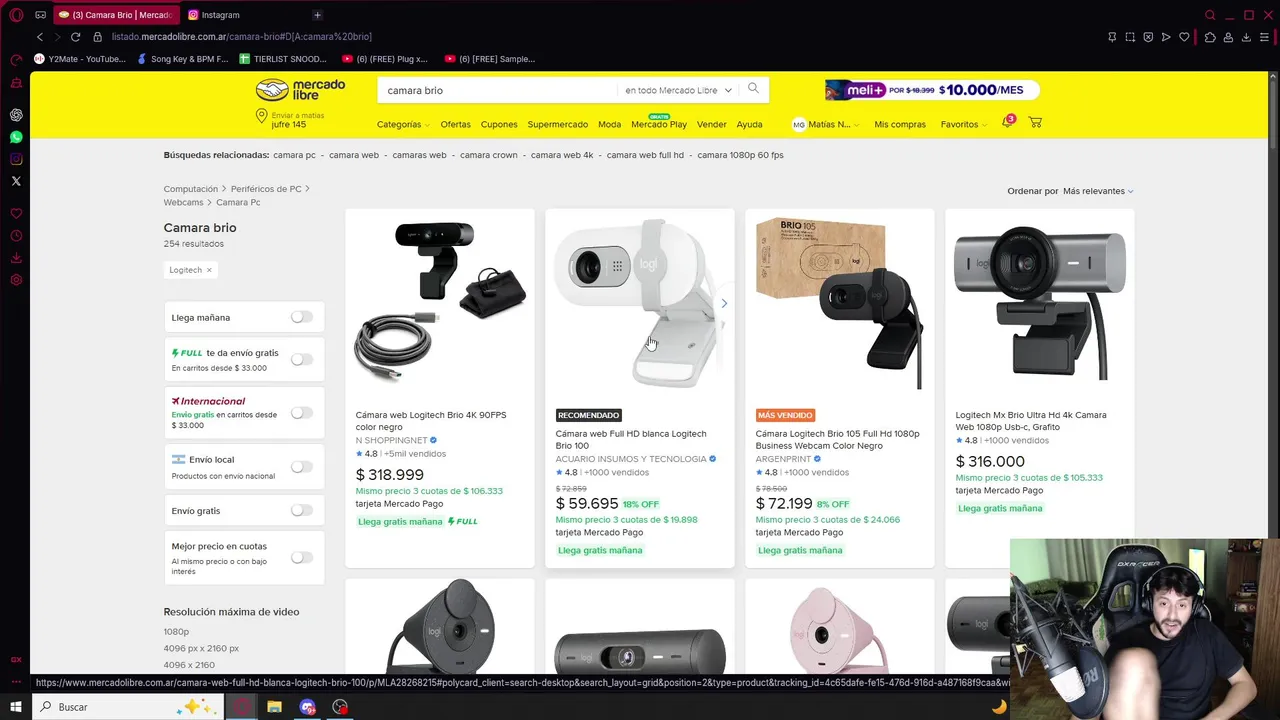Open Logitech Mx Brio Ultra Hd 4k listing
1280x720 pixels.
1031,421
